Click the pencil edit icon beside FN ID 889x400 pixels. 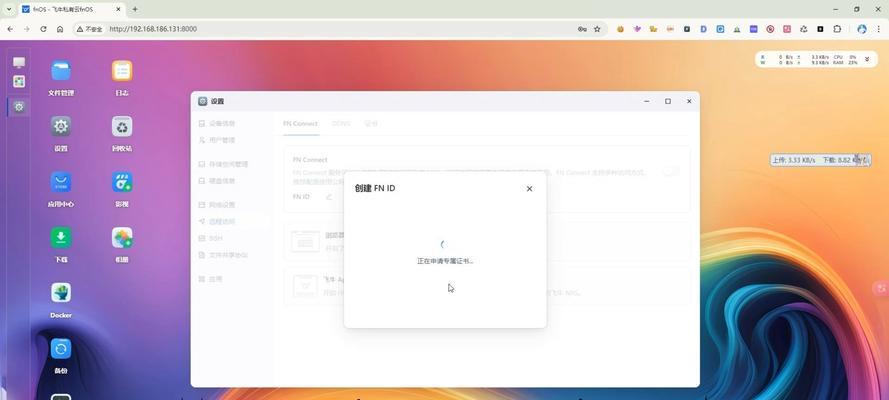[x=329, y=197]
